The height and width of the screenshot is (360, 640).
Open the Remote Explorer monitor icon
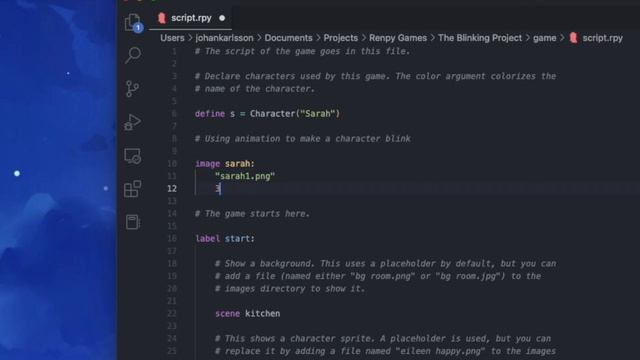(133, 156)
